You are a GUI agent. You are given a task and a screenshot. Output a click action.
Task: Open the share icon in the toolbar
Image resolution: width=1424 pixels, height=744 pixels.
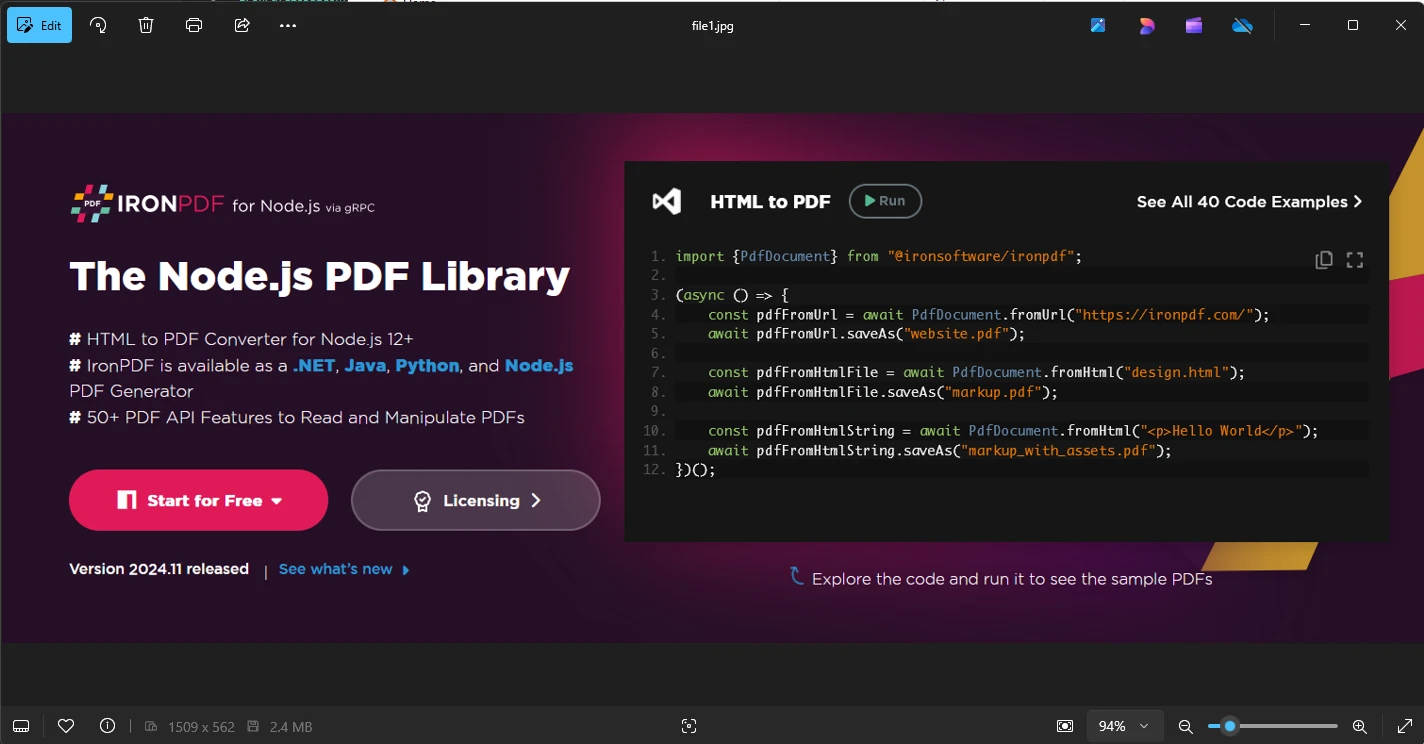click(x=242, y=25)
